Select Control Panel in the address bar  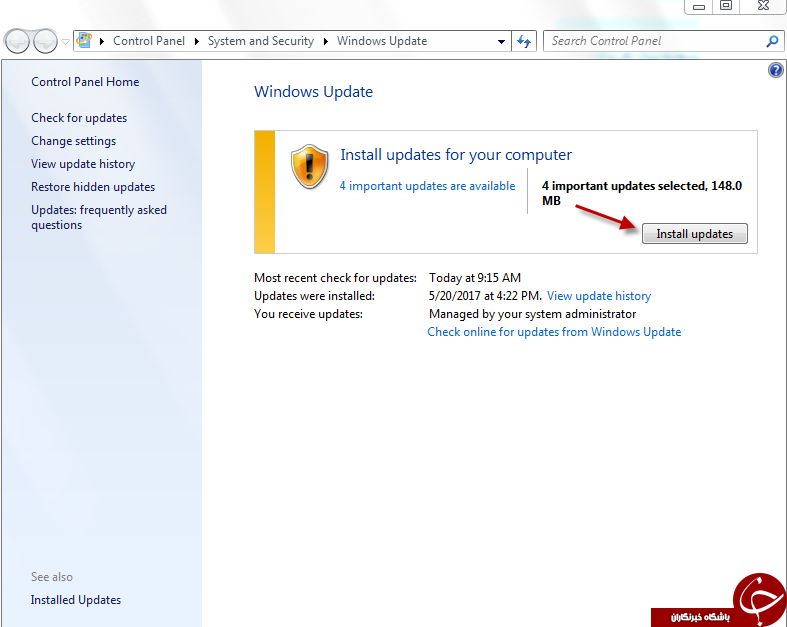(149, 41)
